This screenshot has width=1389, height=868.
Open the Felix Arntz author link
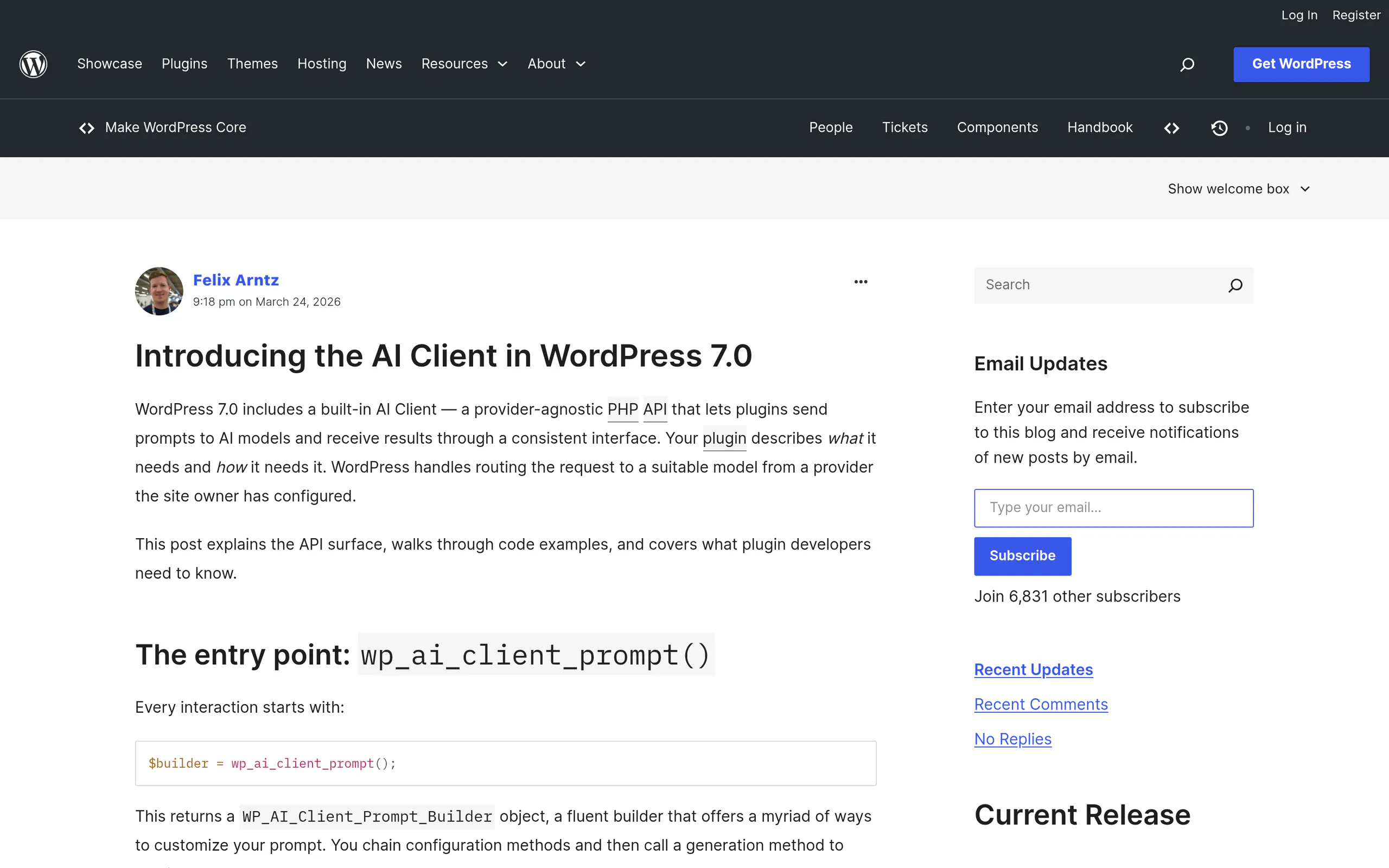pos(235,280)
